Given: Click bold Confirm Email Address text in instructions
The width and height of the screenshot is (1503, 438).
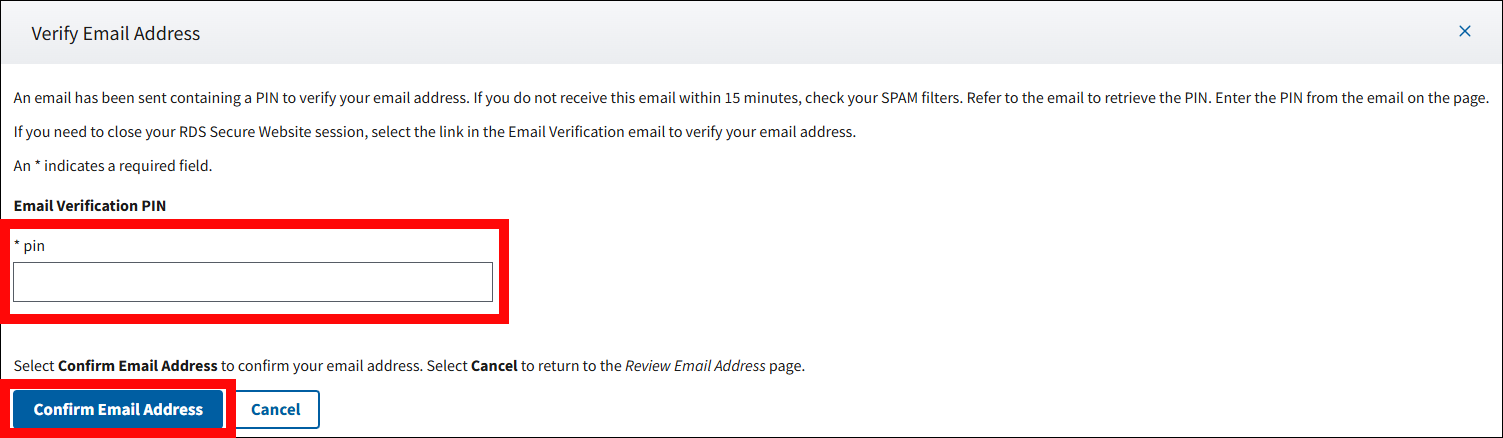Looking at the screenshot, I should [x=137, y=366].
